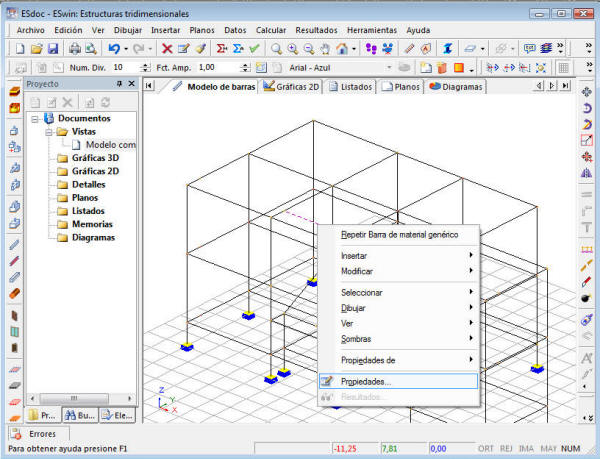
Task: Open the Arial - Azul font dropdown
Action: coord(389,68)
